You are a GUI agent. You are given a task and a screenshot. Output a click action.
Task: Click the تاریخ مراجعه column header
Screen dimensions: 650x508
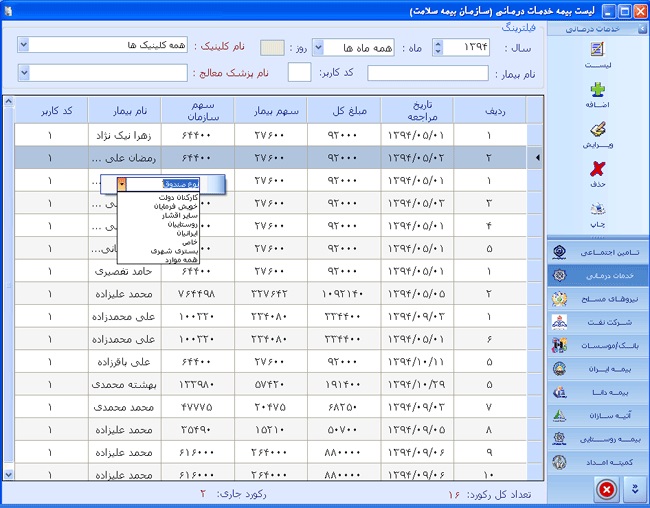(x=417, y=110)
